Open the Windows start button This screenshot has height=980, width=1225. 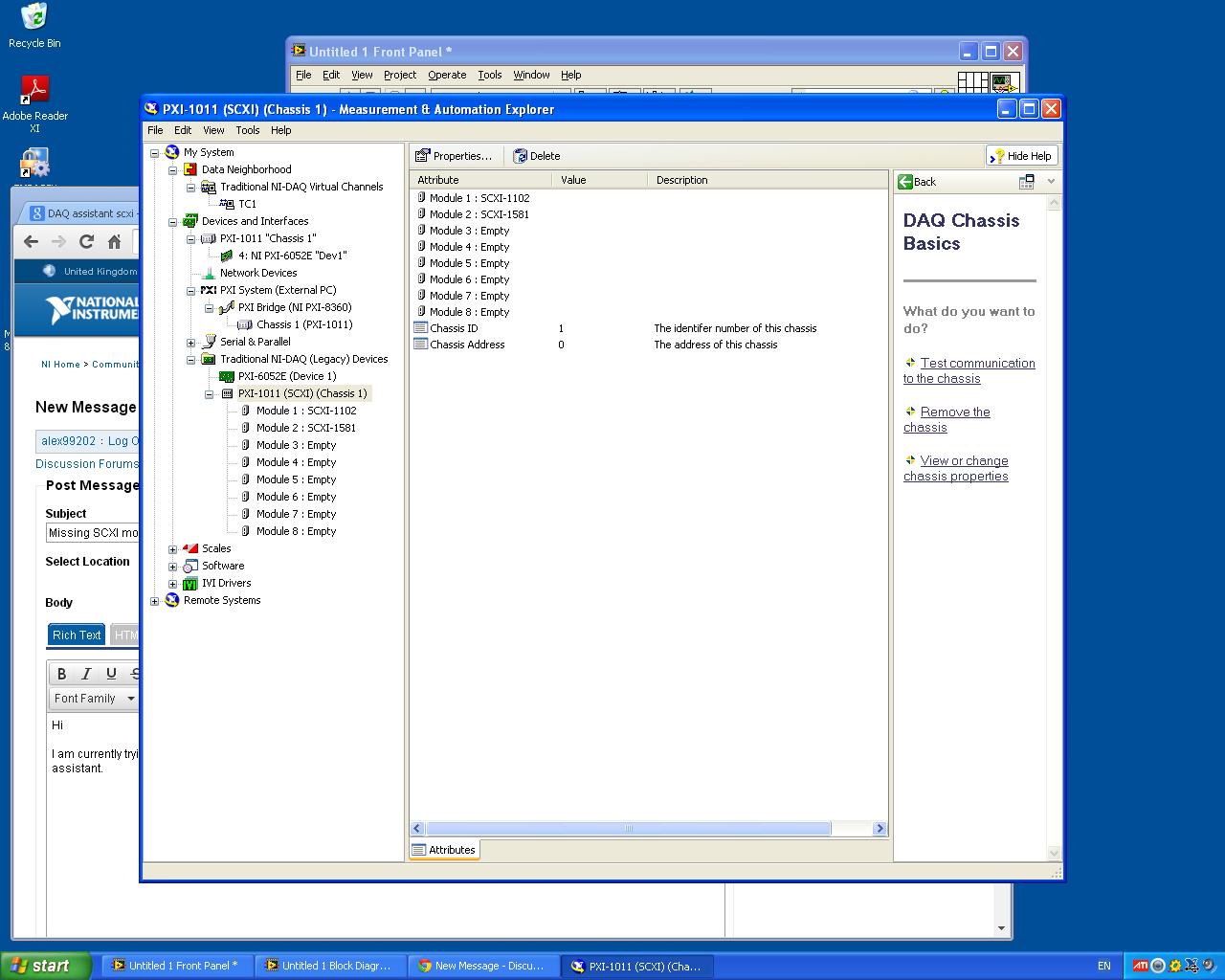pos(45,966)
